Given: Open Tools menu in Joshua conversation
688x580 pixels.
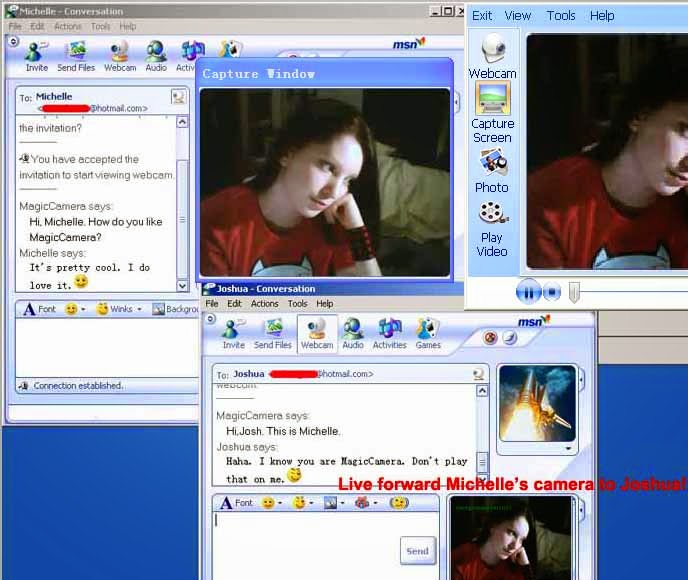Looking at the screenshot, I should (x=297, y=304).
